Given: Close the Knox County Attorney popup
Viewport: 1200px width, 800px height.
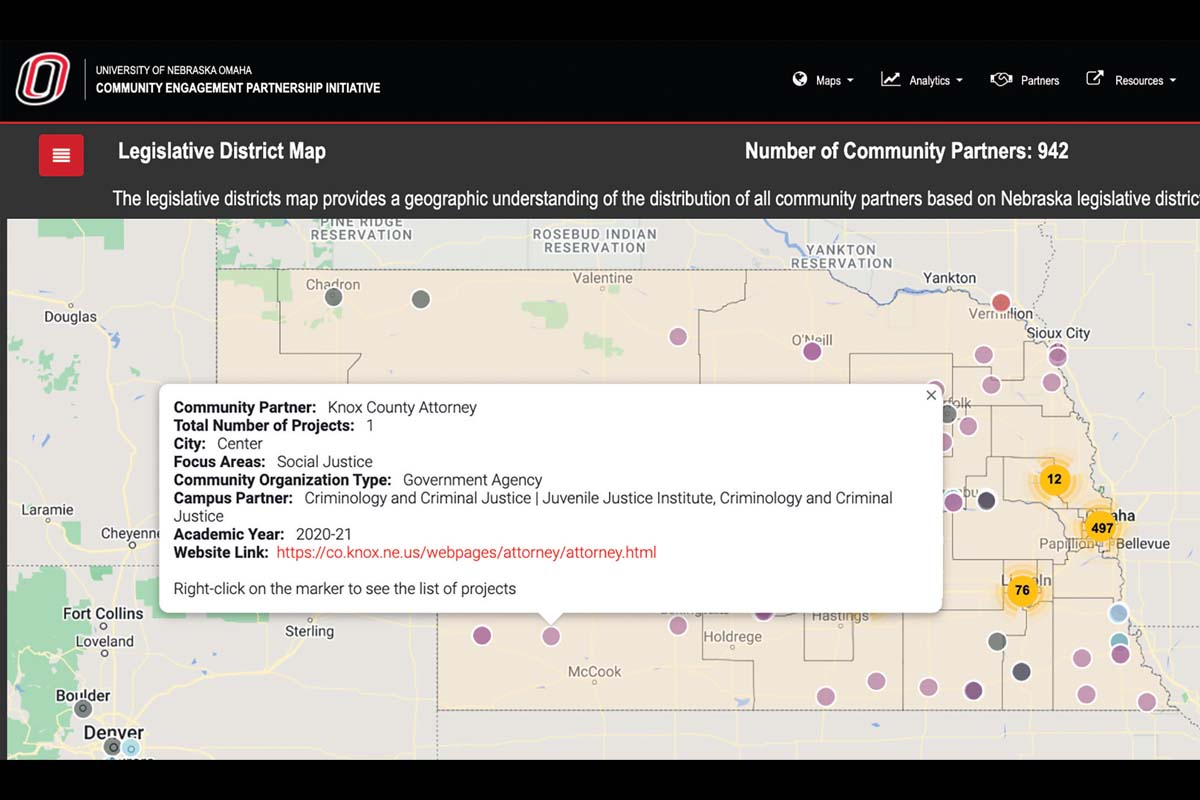Looking at the screenshot, I should coord(931,395).
